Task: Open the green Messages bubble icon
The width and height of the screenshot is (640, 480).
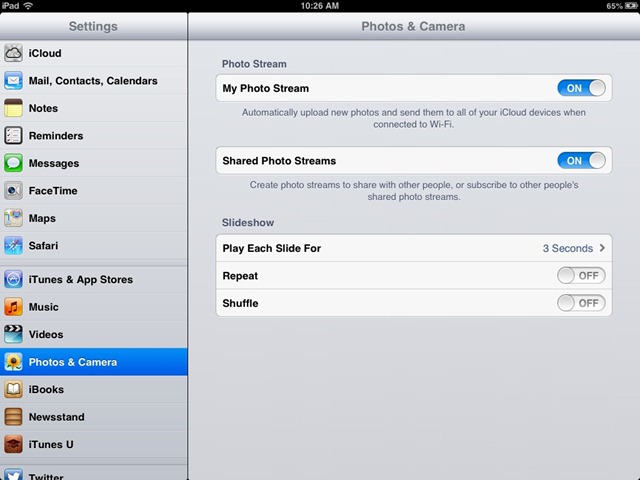Action: point(13,163)
